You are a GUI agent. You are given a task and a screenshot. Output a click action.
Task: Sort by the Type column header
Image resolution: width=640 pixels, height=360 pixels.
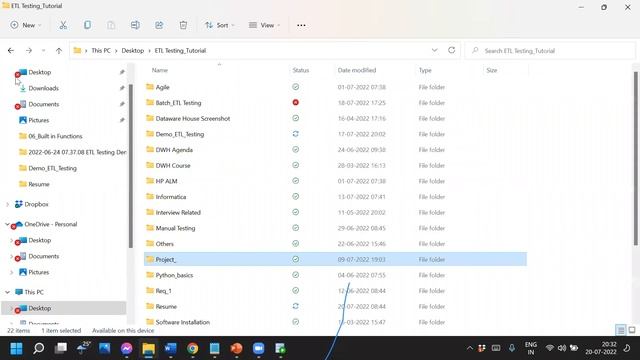point(425,70)
